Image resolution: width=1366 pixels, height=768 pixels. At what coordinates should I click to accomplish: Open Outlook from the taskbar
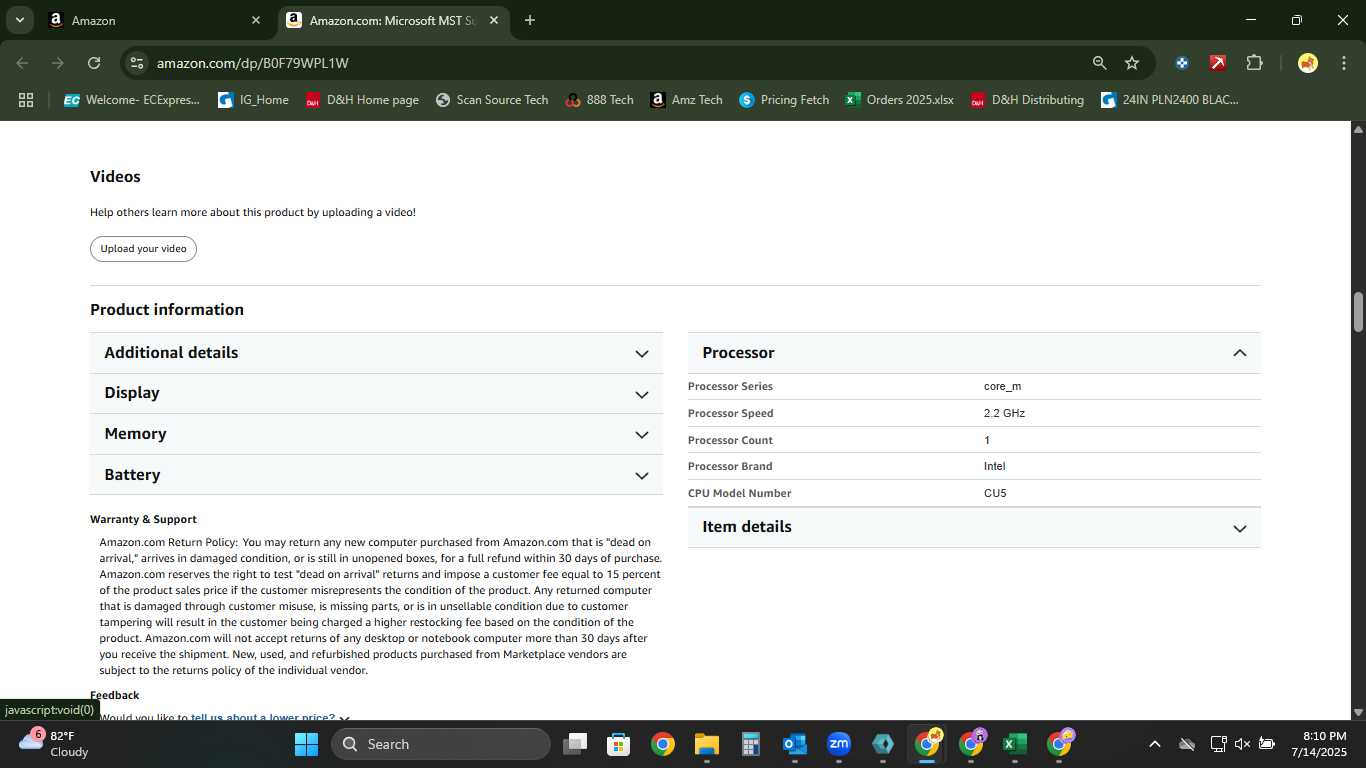point(795,744)
